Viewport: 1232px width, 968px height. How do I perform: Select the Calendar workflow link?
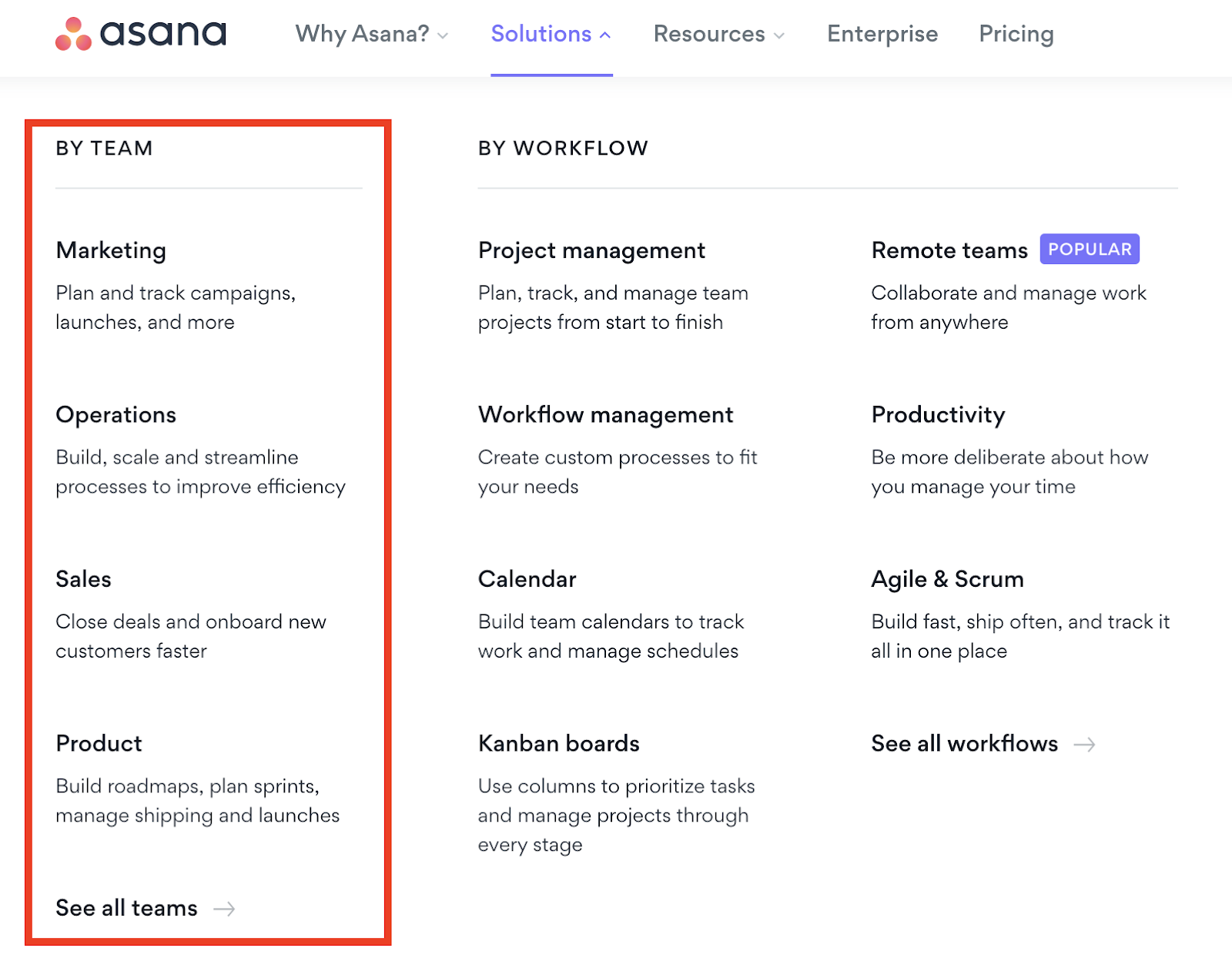(x=527, y=579)
